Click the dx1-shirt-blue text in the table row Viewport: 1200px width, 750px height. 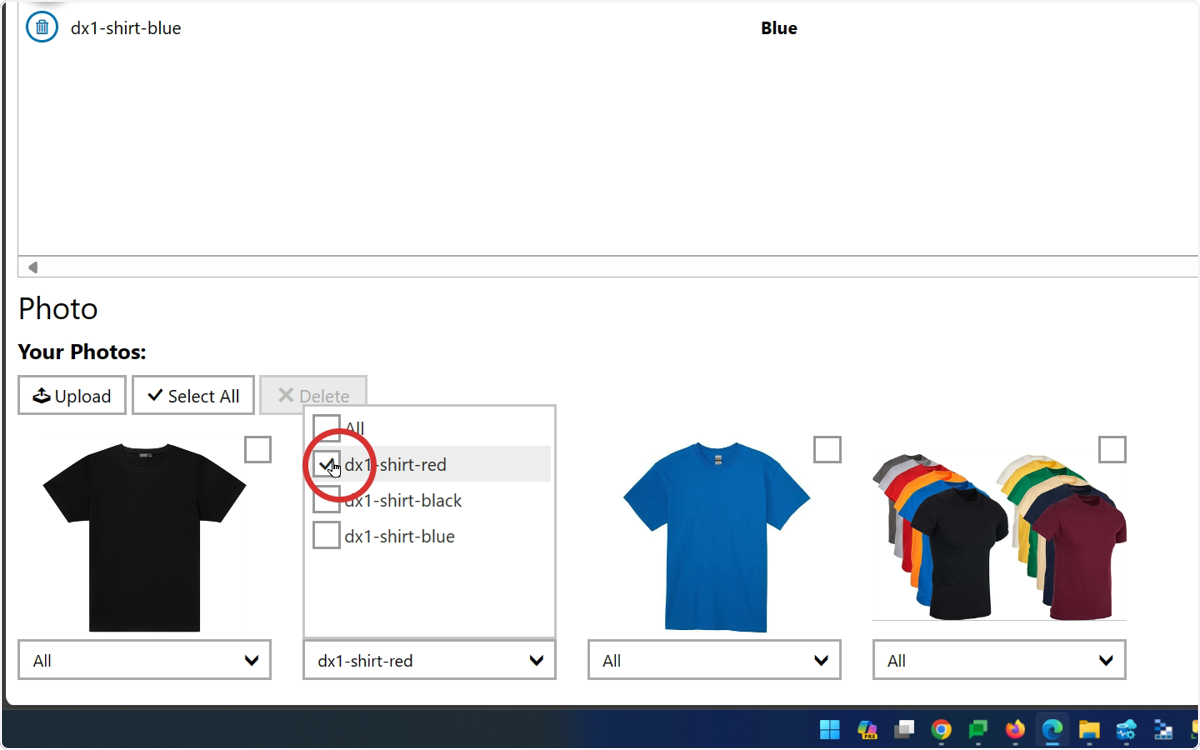(126, 28)
